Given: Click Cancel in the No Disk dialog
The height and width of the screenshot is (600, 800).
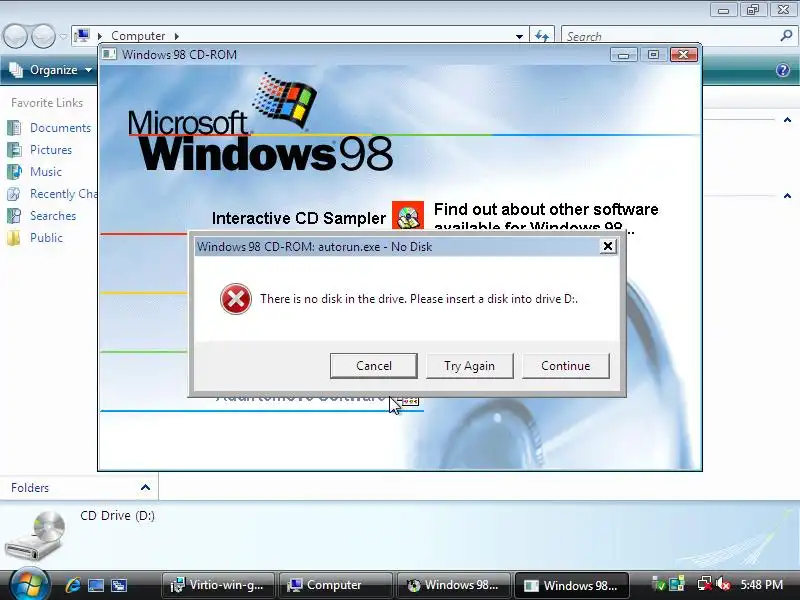Looking at the screenshot, I should click(373, 366).
